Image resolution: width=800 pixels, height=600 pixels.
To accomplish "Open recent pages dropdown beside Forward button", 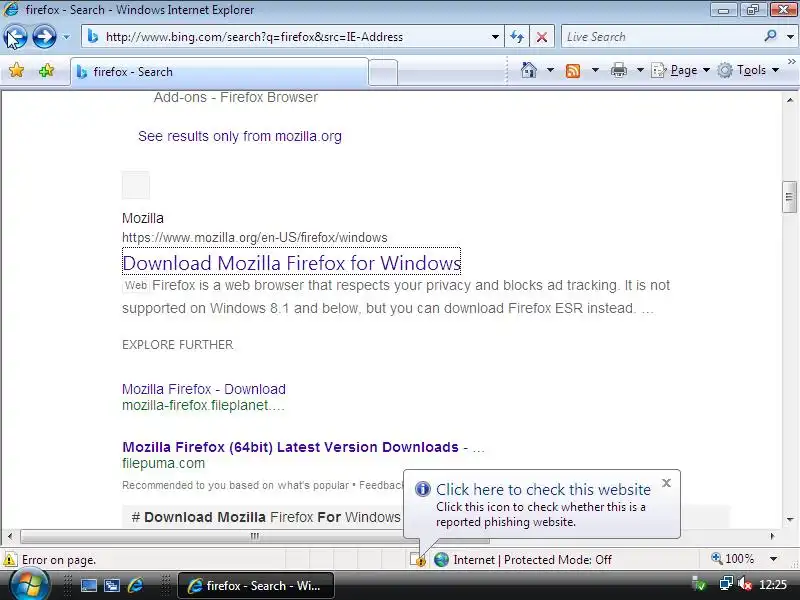I will click(66, 37).
